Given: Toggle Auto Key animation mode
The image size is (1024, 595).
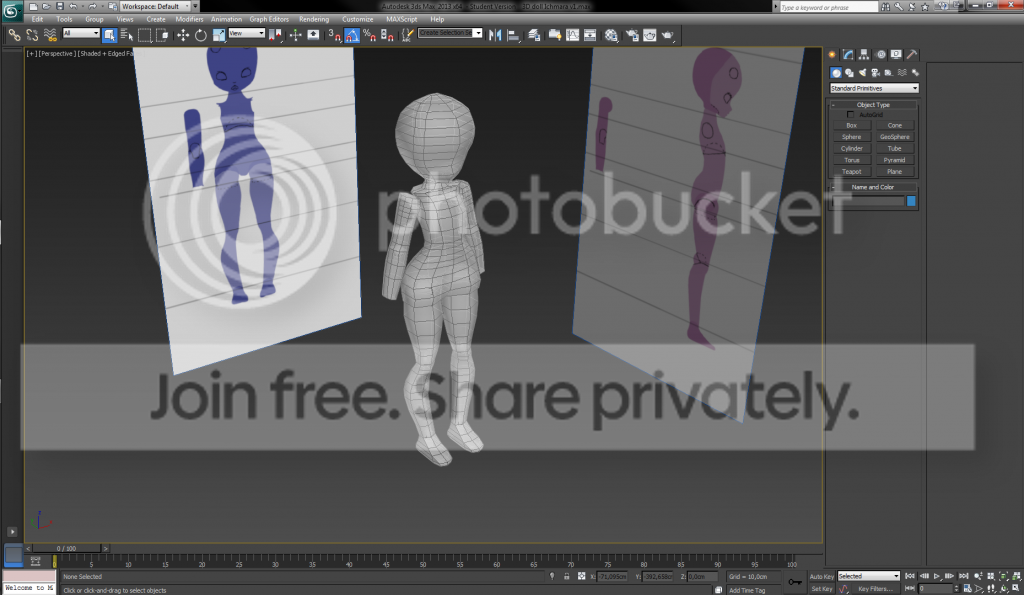Looking at the screenshot, I should [x=822, y=577].
